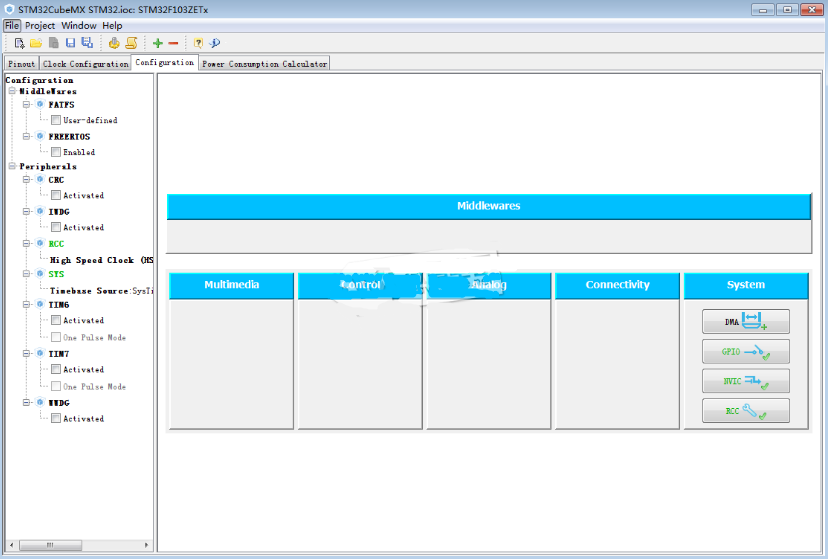This screenshot has height=559, width=828.
Task: Click the Save Project floppy icon
Action: pyautogui.click(x=70, y=43)
